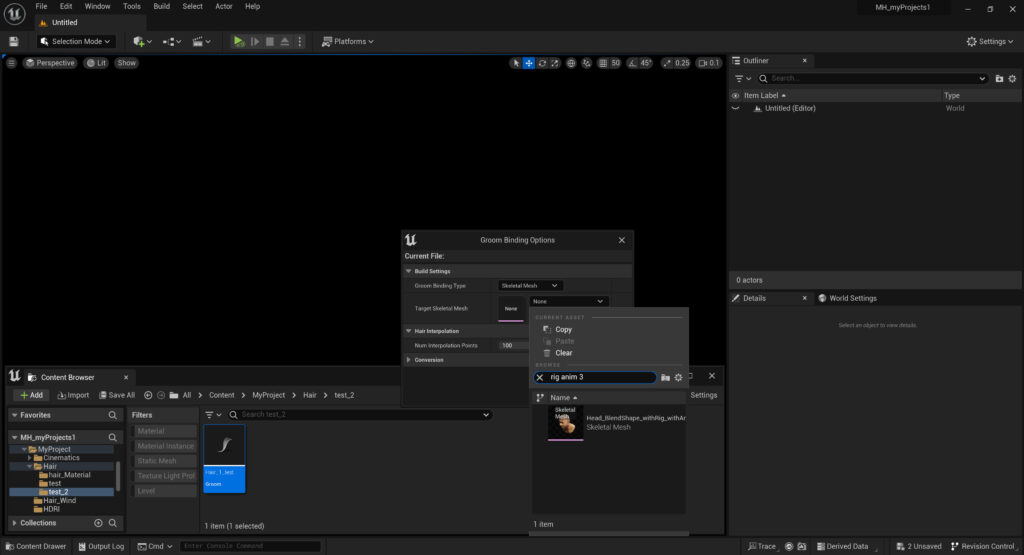The height and width of the screenshot is (555, 1024).
Task: Click the Eject button in play controls
Action: (285, 41)
